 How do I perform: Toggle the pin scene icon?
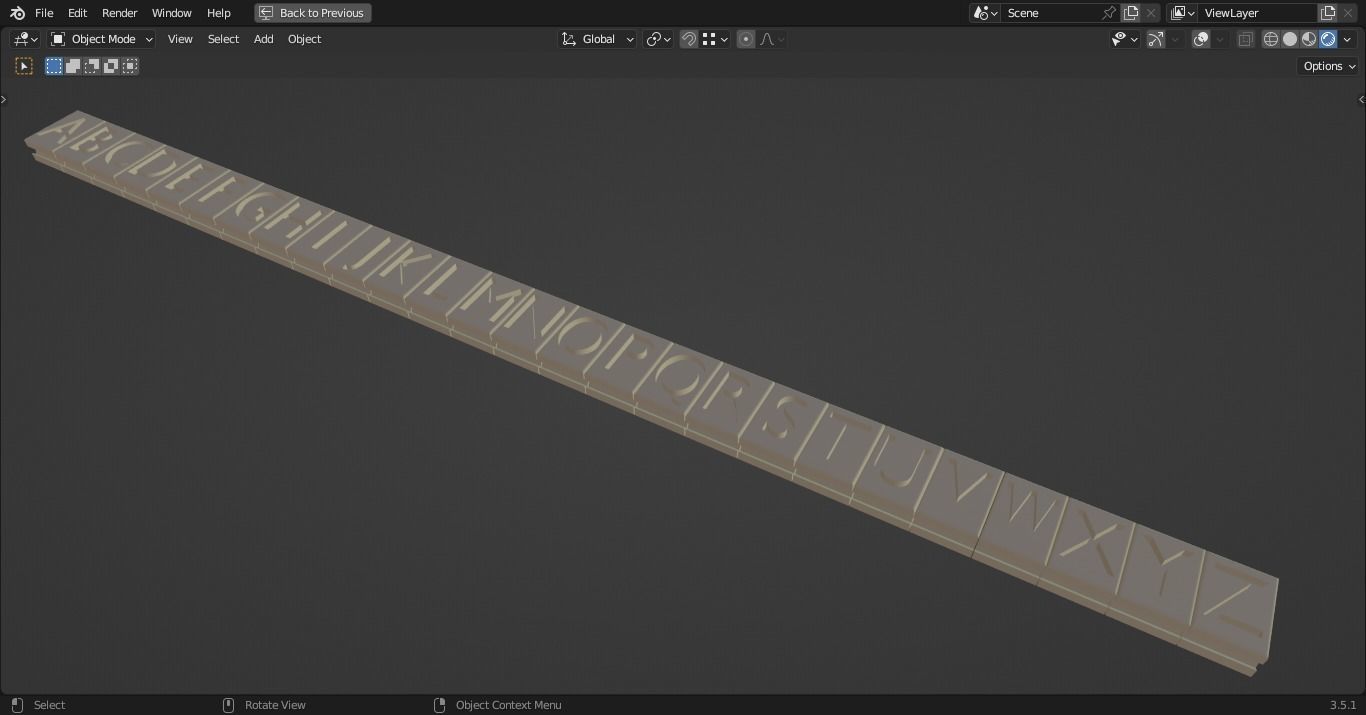tap(1109, 13)
